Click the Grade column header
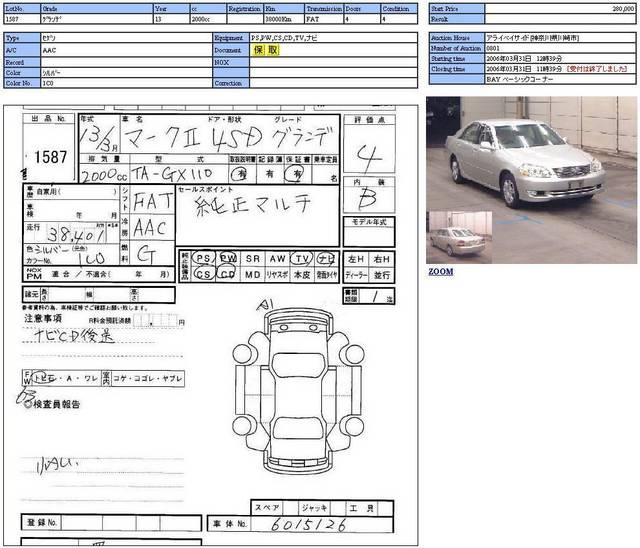Screen dimensions: 640x548 click(x=97, y=9)
